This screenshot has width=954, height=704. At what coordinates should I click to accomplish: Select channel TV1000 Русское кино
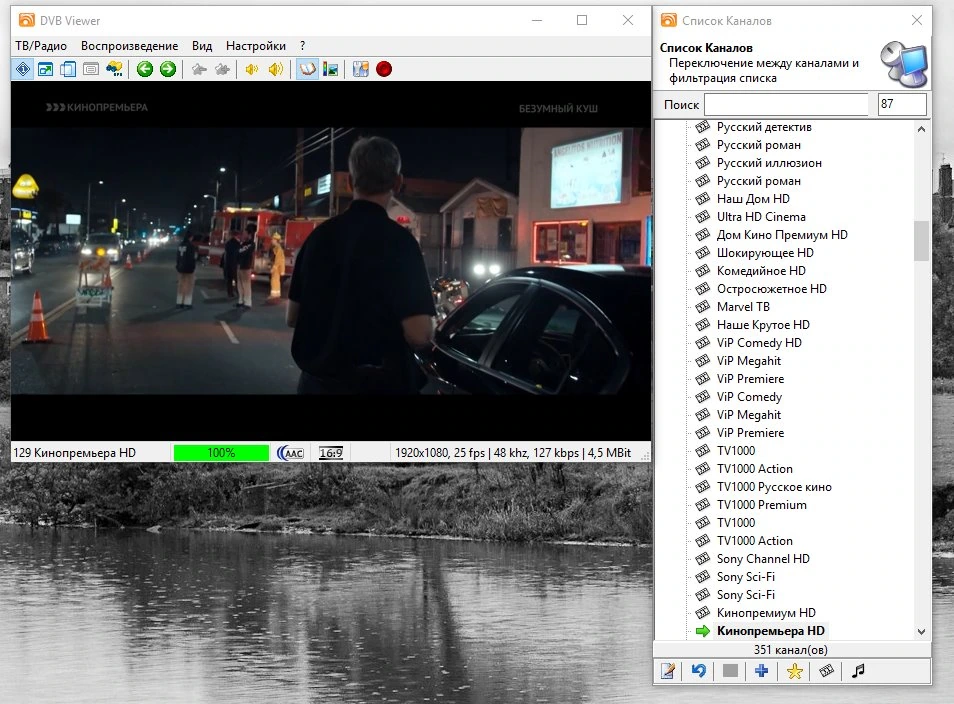tap(774, 487)
